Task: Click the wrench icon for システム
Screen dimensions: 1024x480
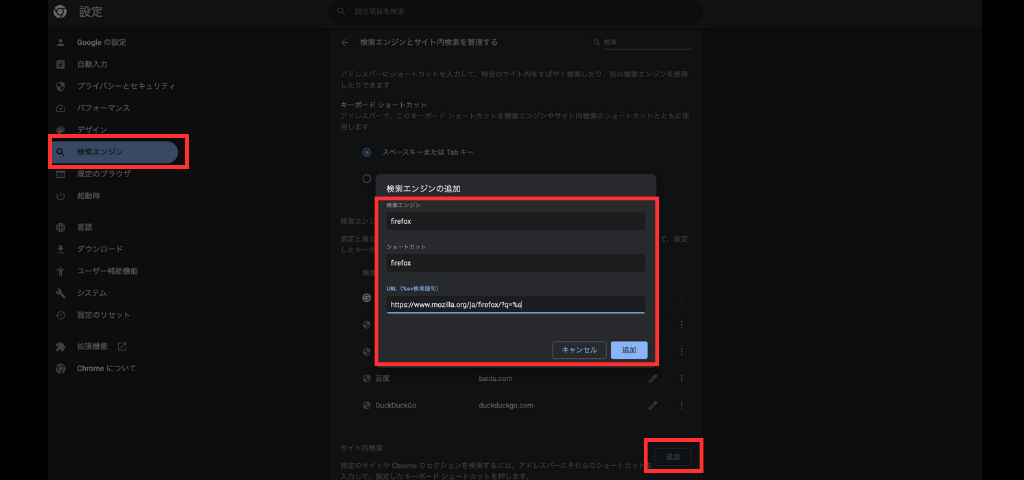Action: point(61,293)
